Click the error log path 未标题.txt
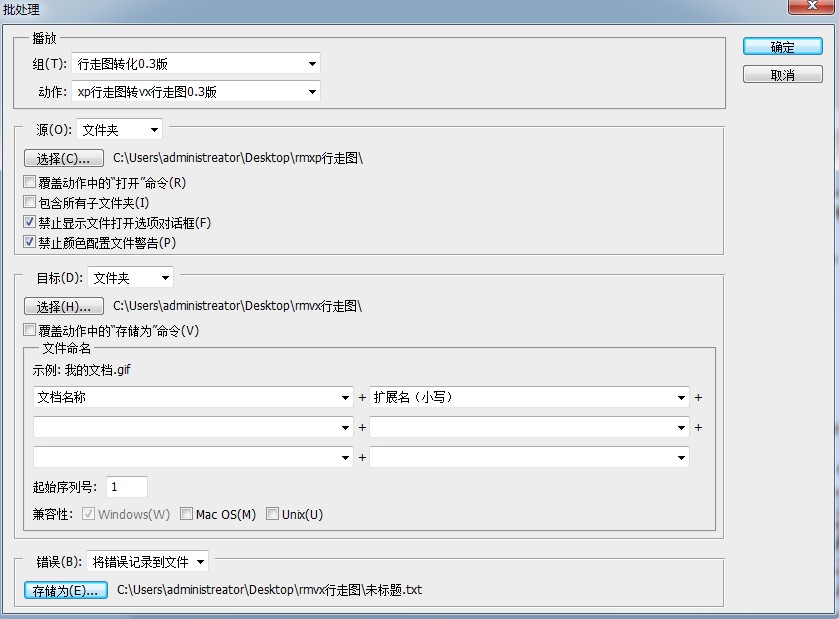Viewport: 839px width, 619px height. click(x=270, y=590)
